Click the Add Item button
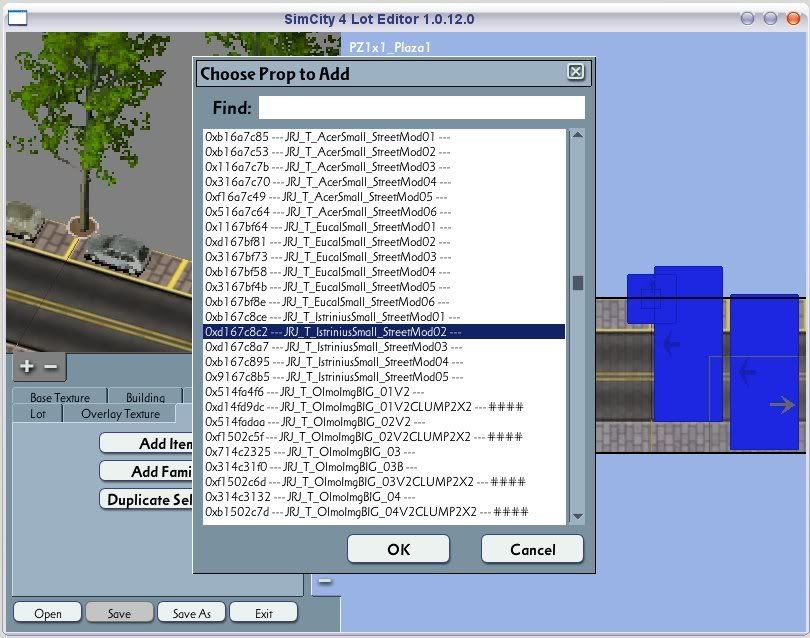810x638 pixels. click(146, 443)
